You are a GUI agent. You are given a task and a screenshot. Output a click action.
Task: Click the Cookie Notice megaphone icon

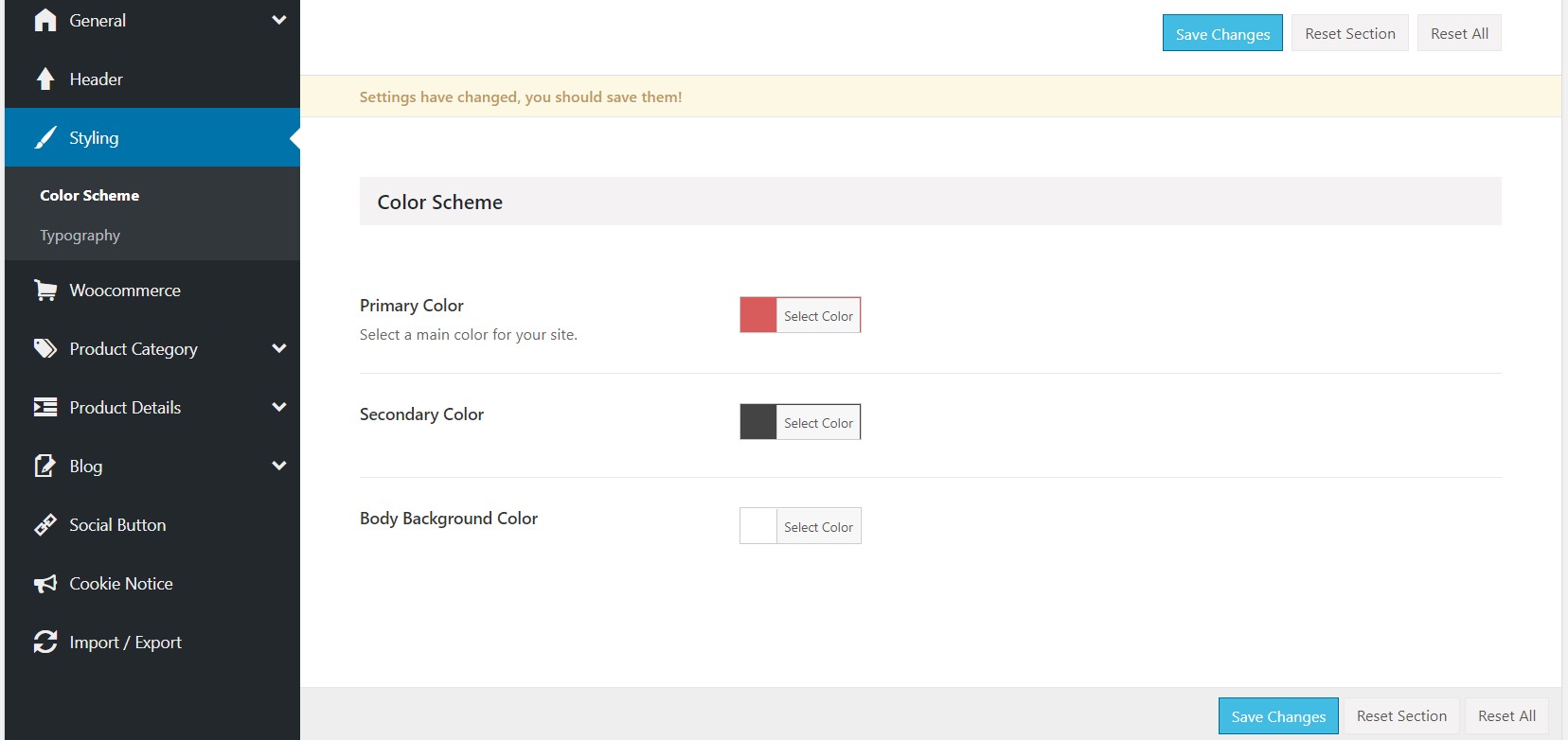click(45, 584)
